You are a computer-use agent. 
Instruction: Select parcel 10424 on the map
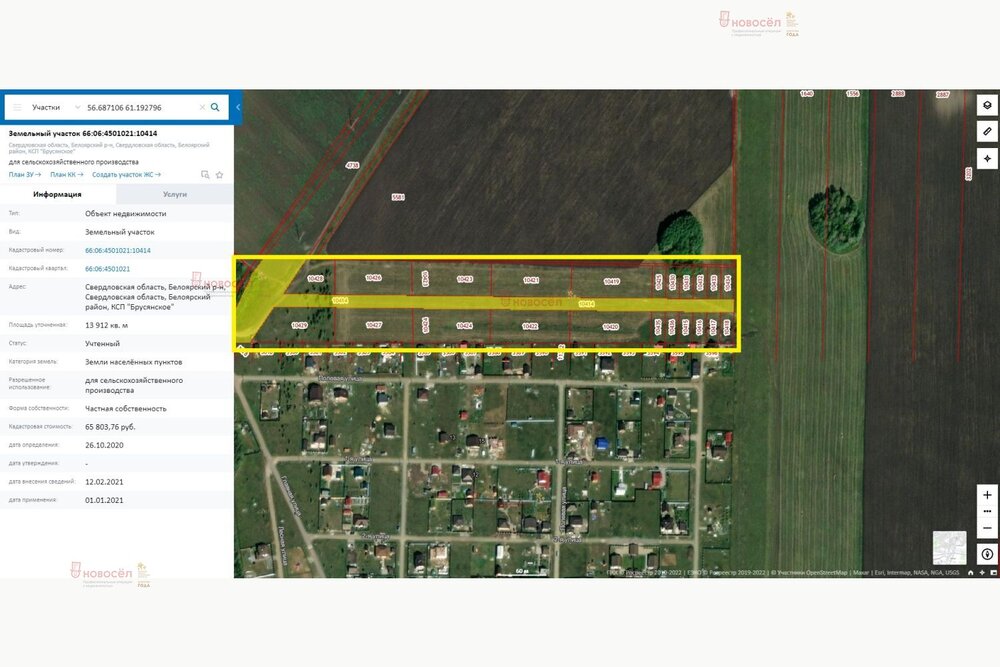tap(464, 325)
